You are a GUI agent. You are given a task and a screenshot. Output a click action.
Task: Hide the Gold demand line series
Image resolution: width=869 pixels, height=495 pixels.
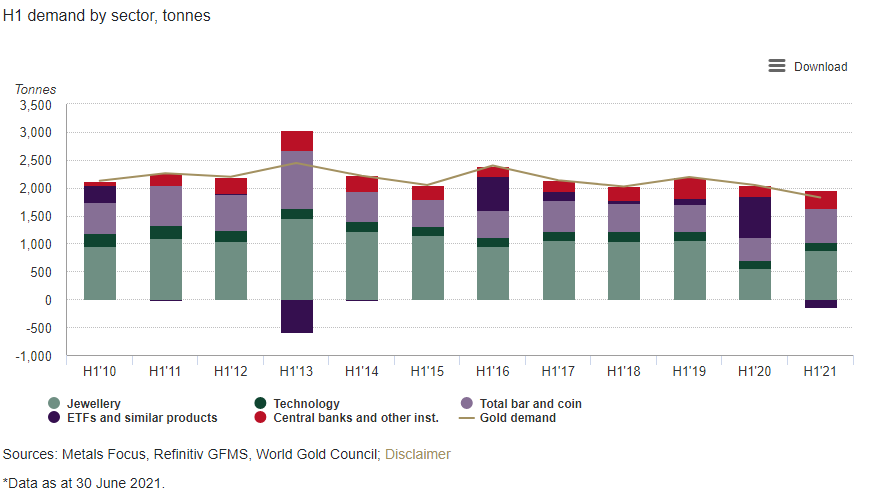pos(517,418)
